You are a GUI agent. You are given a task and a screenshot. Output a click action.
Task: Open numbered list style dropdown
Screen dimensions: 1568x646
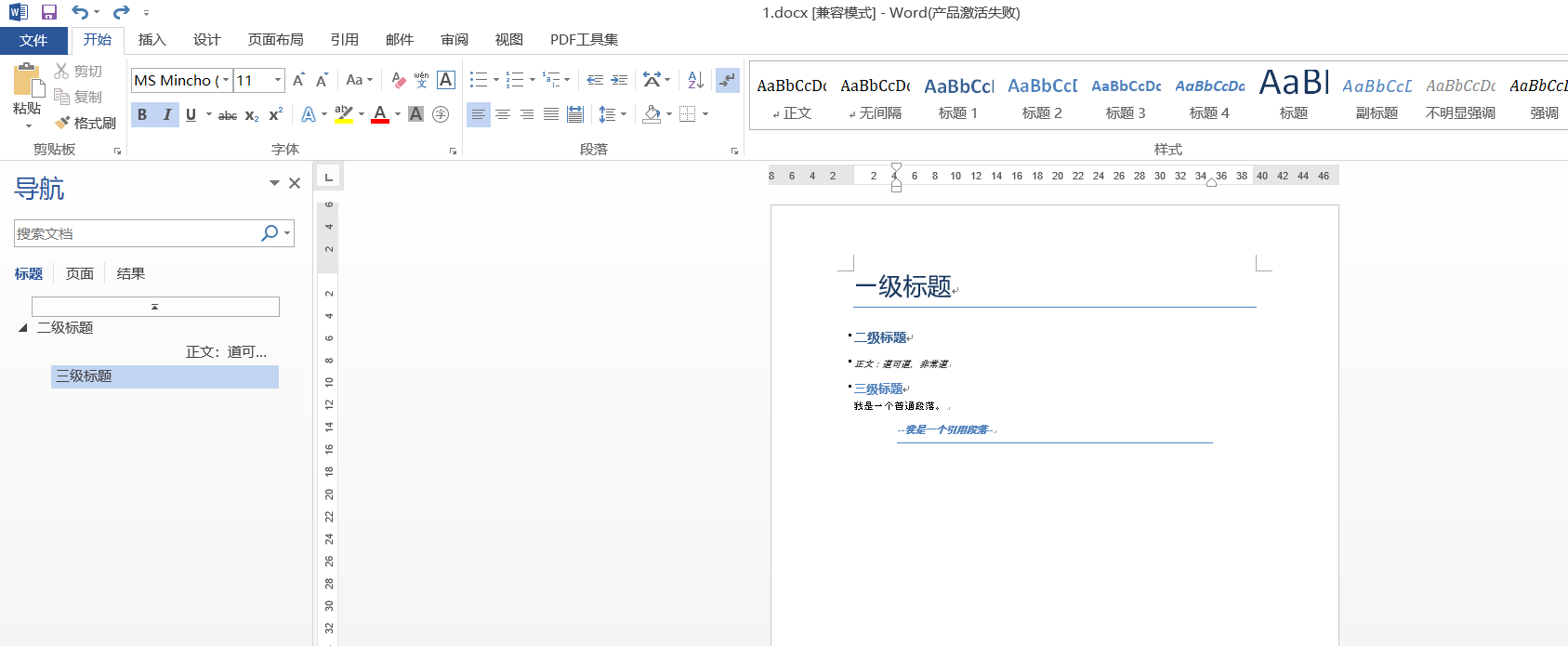(533, 80)
